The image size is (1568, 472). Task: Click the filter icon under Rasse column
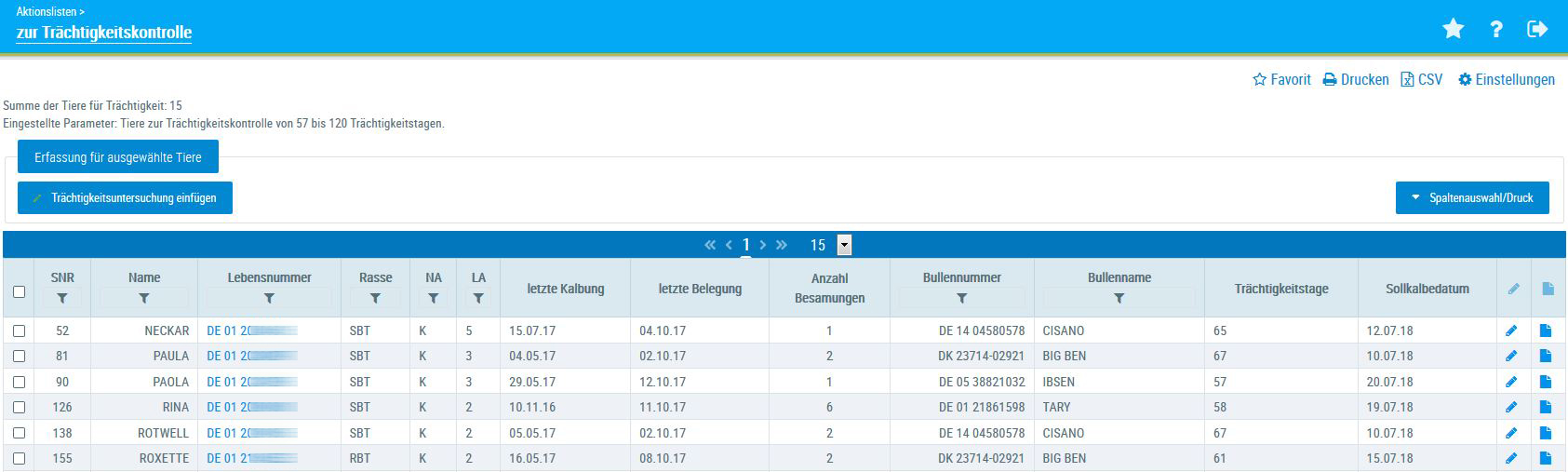pyautogui.click(x=375, y=299)
